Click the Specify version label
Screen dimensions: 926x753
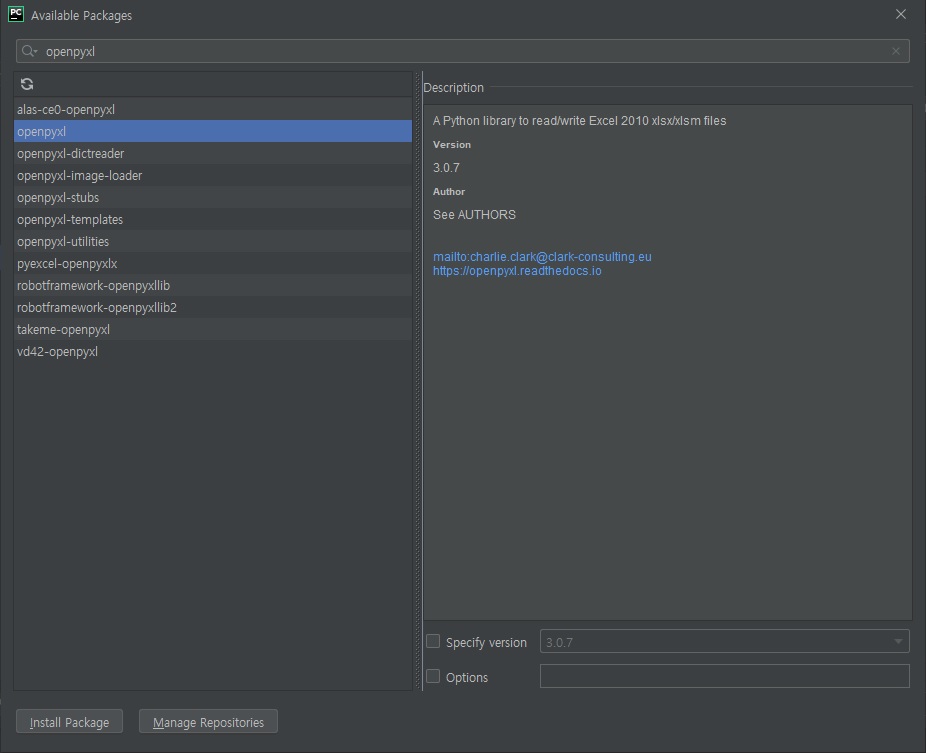486,643
